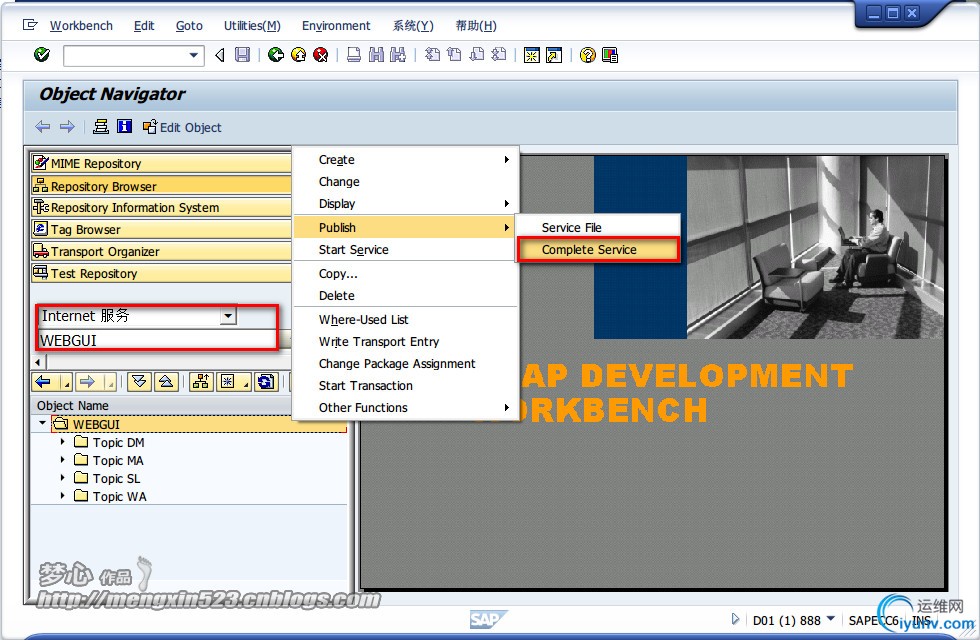Click the green Back arrow icon
Screen dimensions: 980x640
point(276,55)
